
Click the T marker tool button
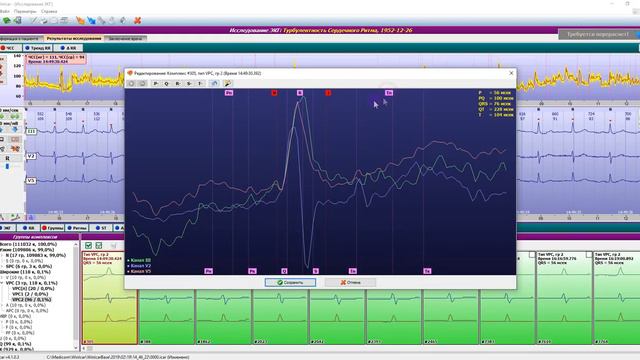tap(200, 83)
